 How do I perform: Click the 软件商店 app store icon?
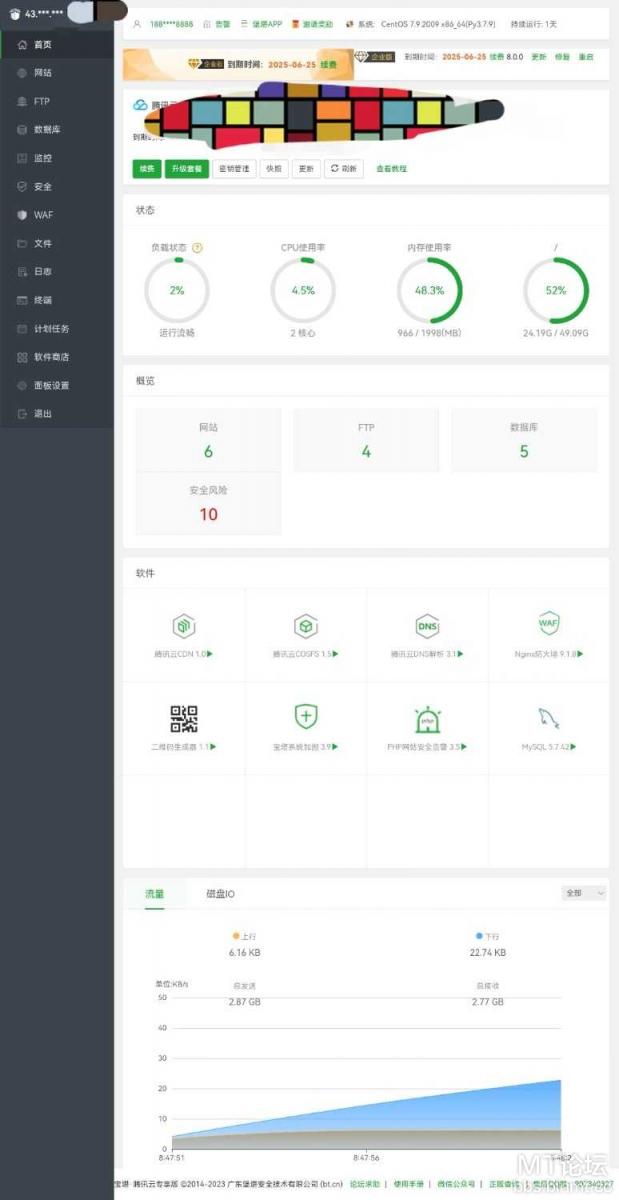click(22, 357)
